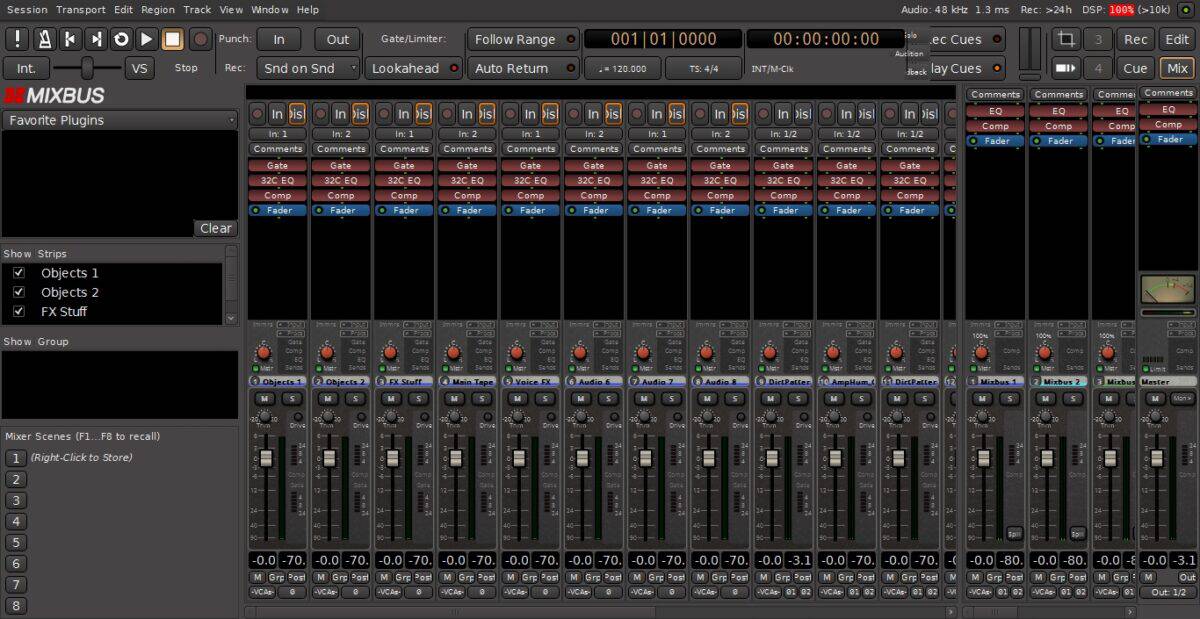This screenshot has height=619, width=1200.
Task: Click the global record arm button
Action: pos(201,39)
